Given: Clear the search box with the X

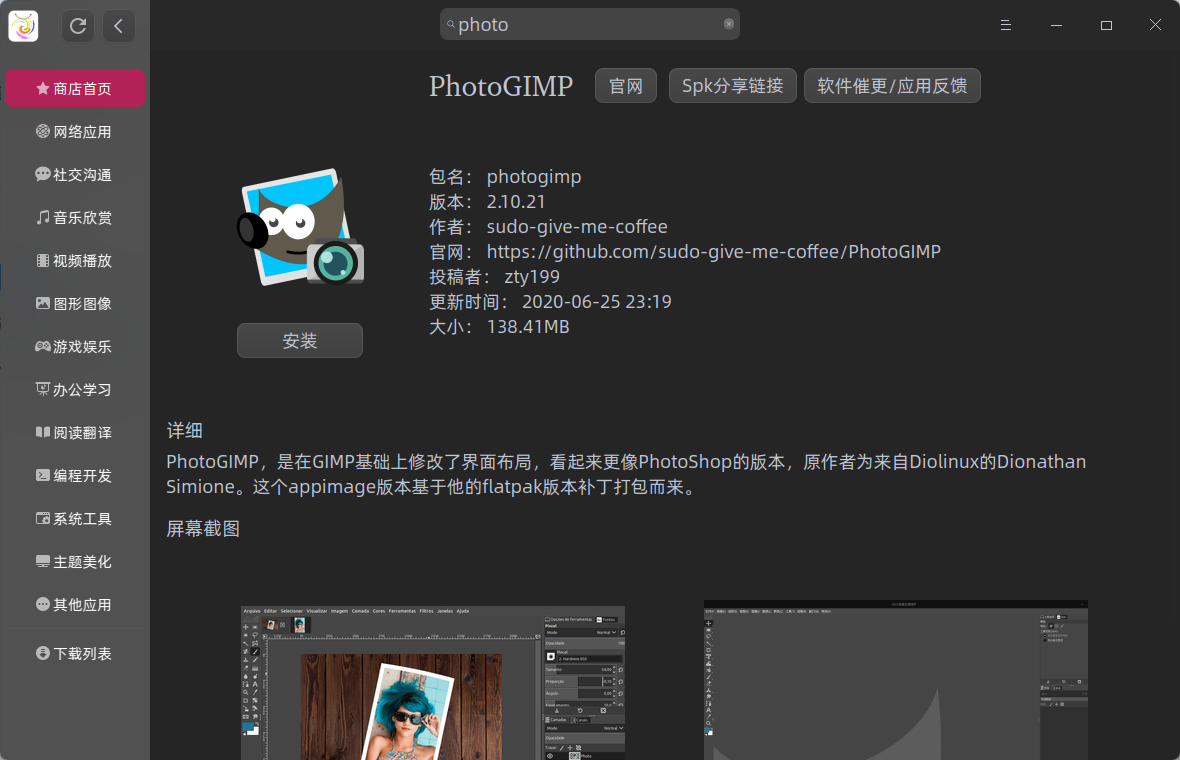Looking at the screenshot, I should pos(728,24).
